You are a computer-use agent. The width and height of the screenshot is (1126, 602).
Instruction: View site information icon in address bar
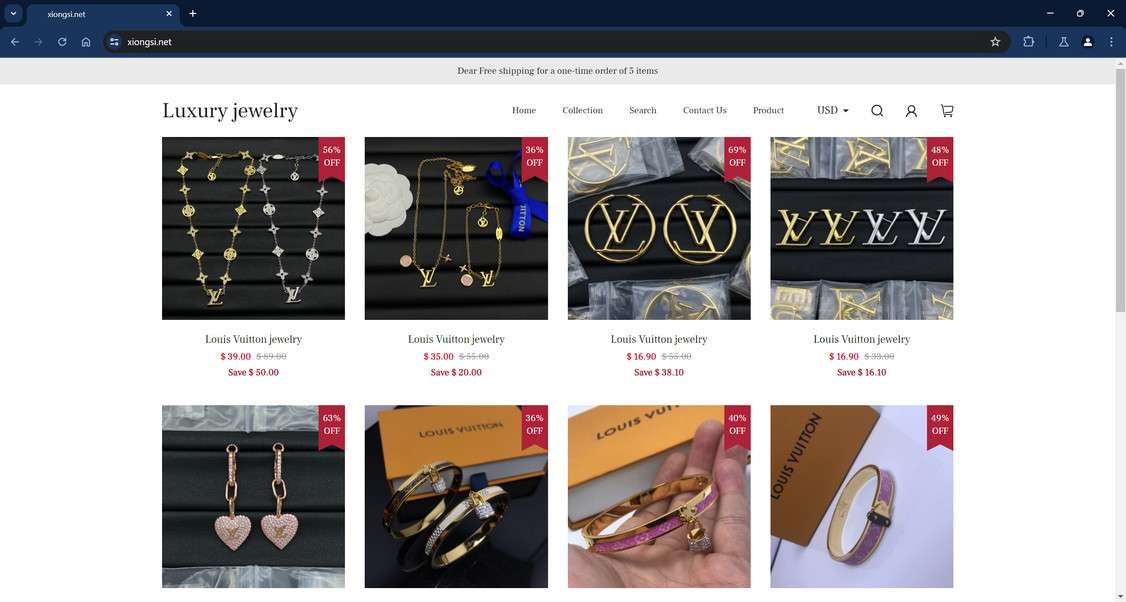[x=114, y=42]
